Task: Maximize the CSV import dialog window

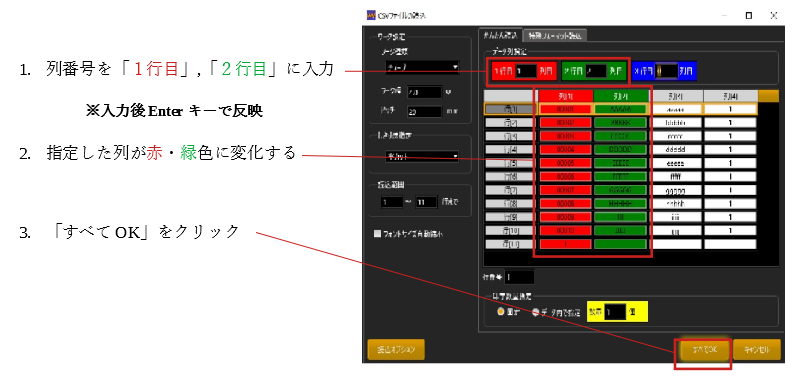Action: (x=749, y=16)
